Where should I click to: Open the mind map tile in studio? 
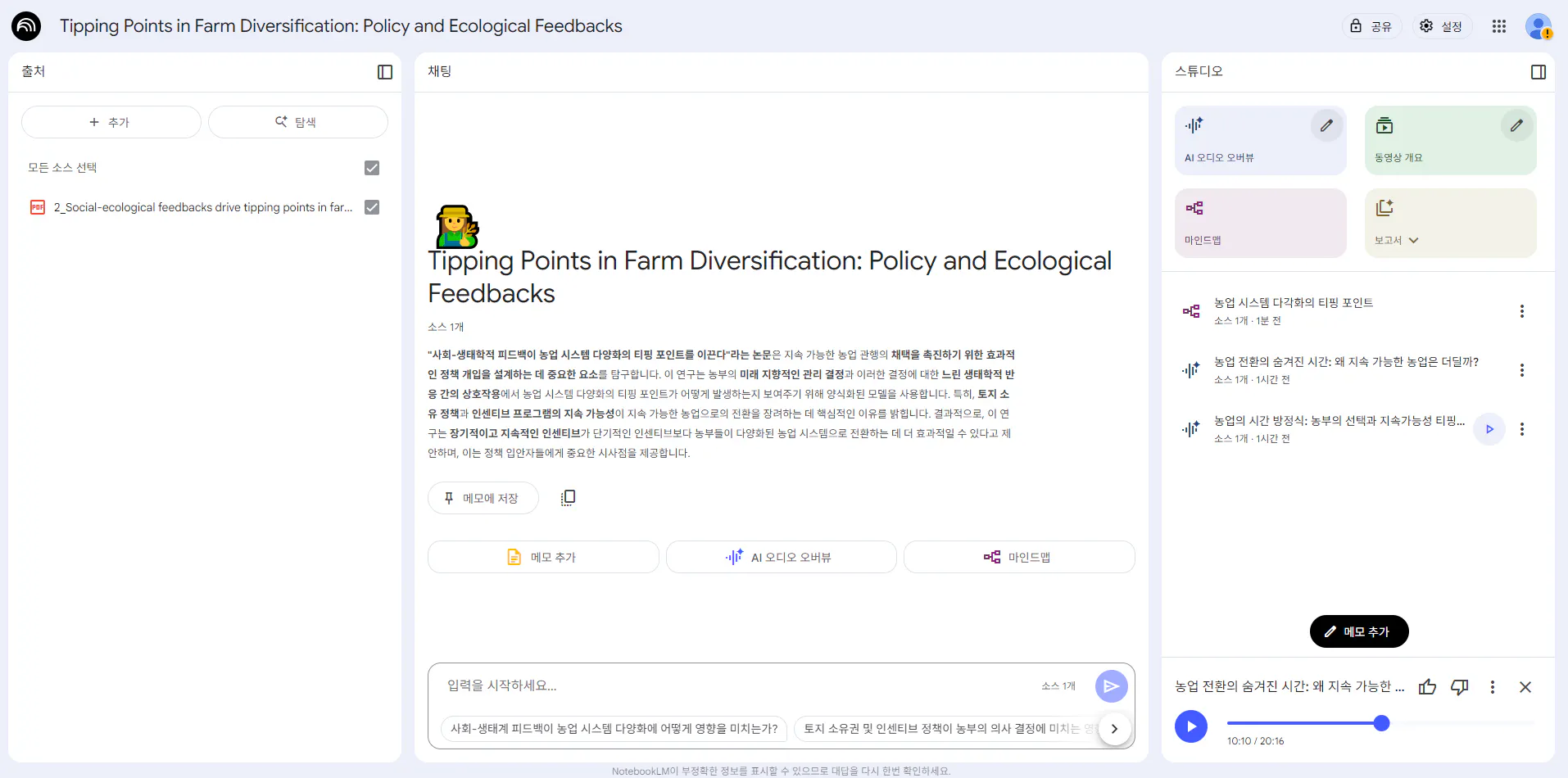[x=1260, y=223]
